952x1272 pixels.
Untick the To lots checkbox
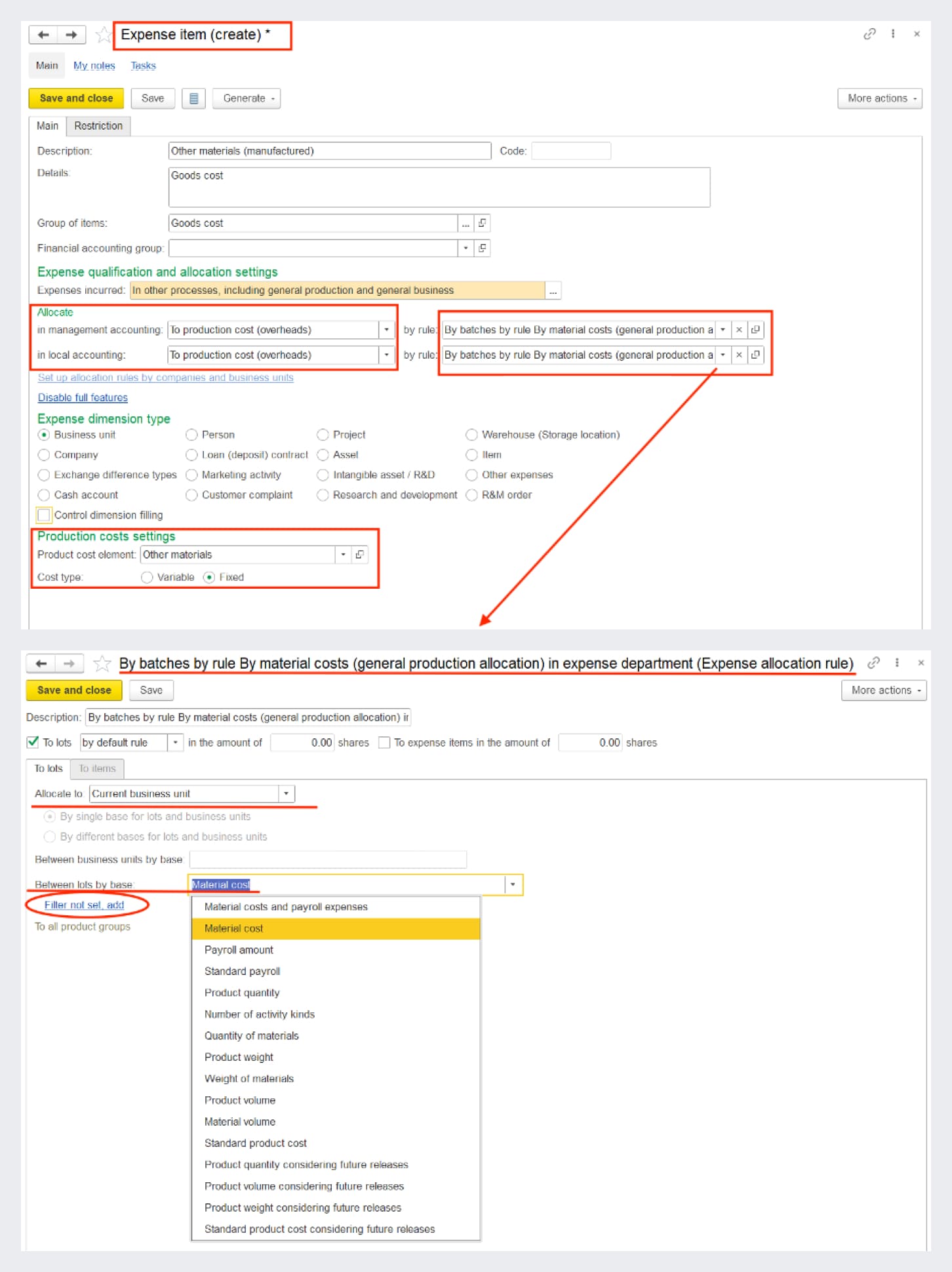click(33, 742)
